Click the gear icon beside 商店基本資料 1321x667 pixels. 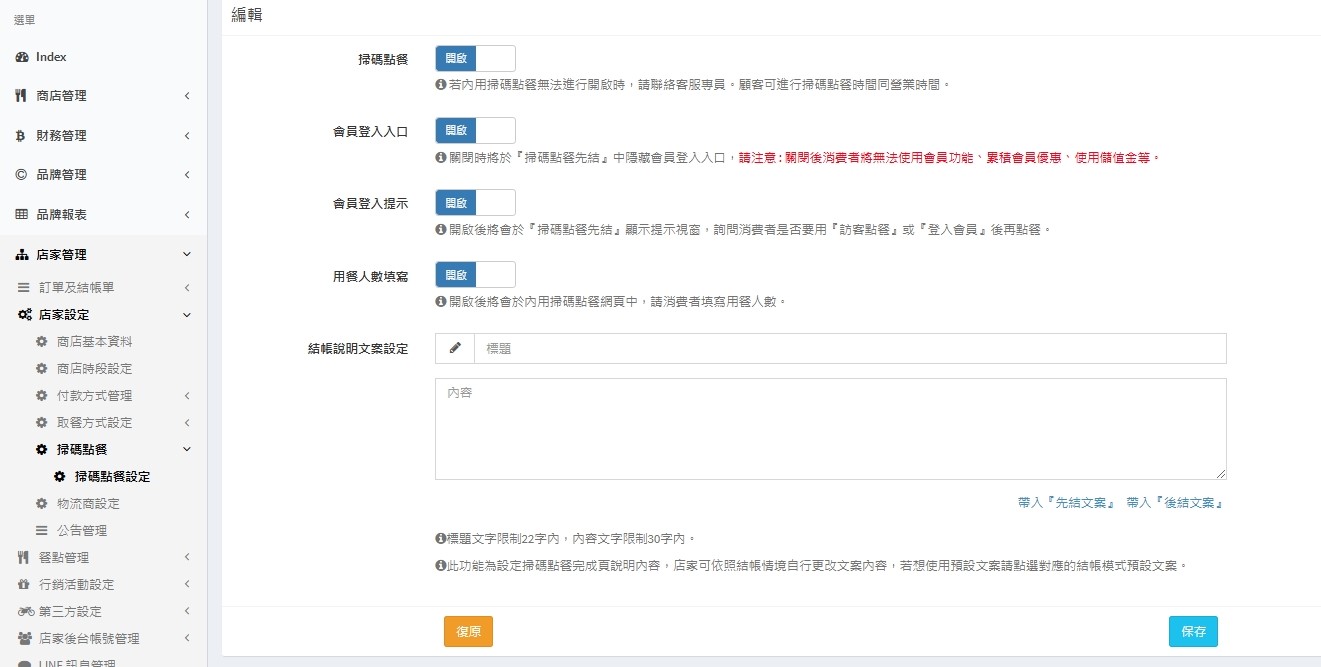click(x=42, y=342)
